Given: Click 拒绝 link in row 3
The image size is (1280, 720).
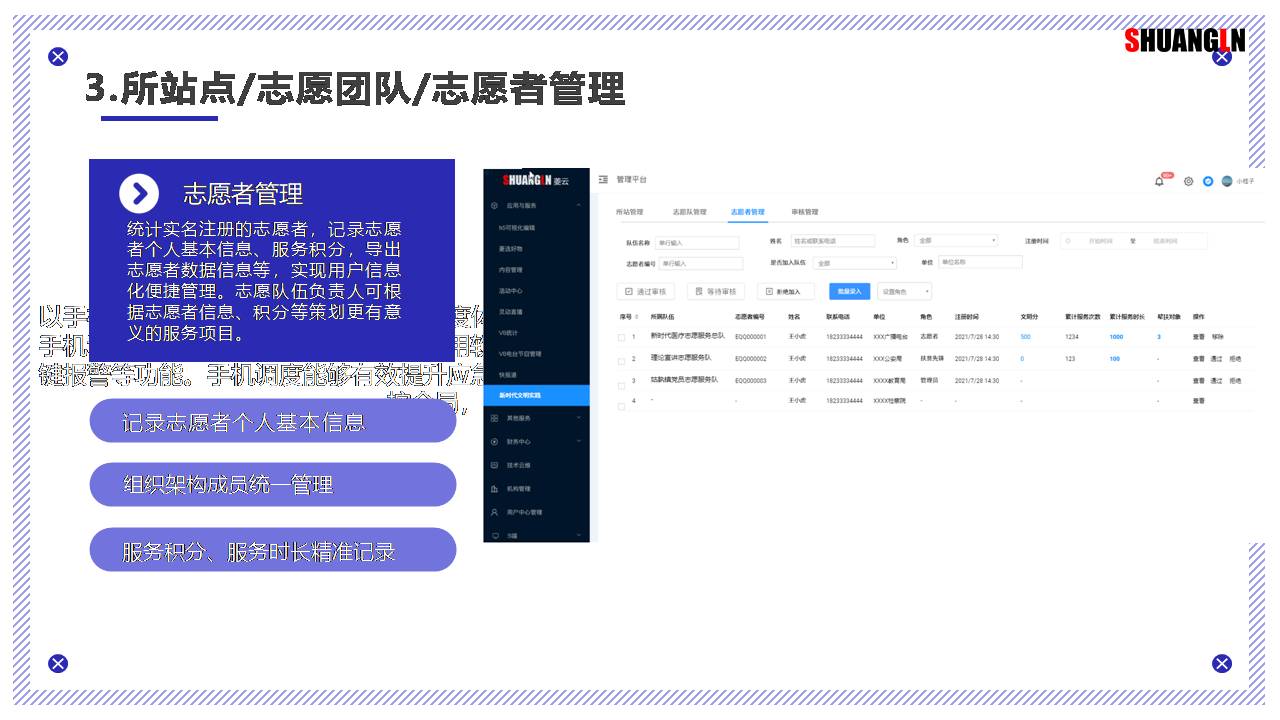Looking at the screenshot, I should (1236, 381).
